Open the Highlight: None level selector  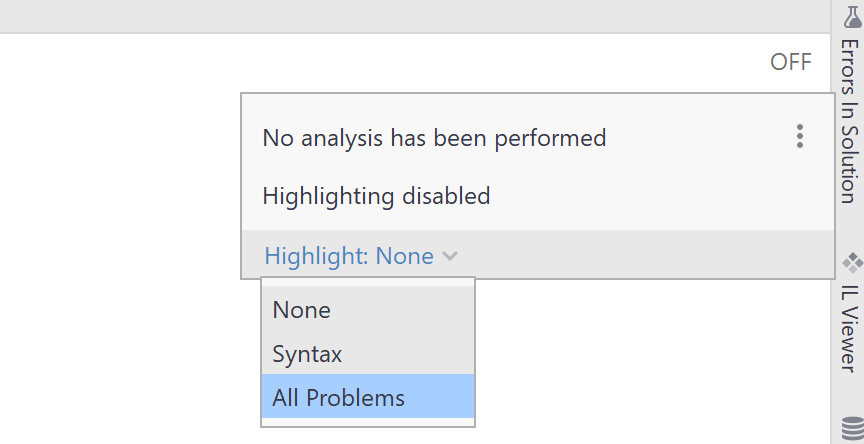coord(349,256)
